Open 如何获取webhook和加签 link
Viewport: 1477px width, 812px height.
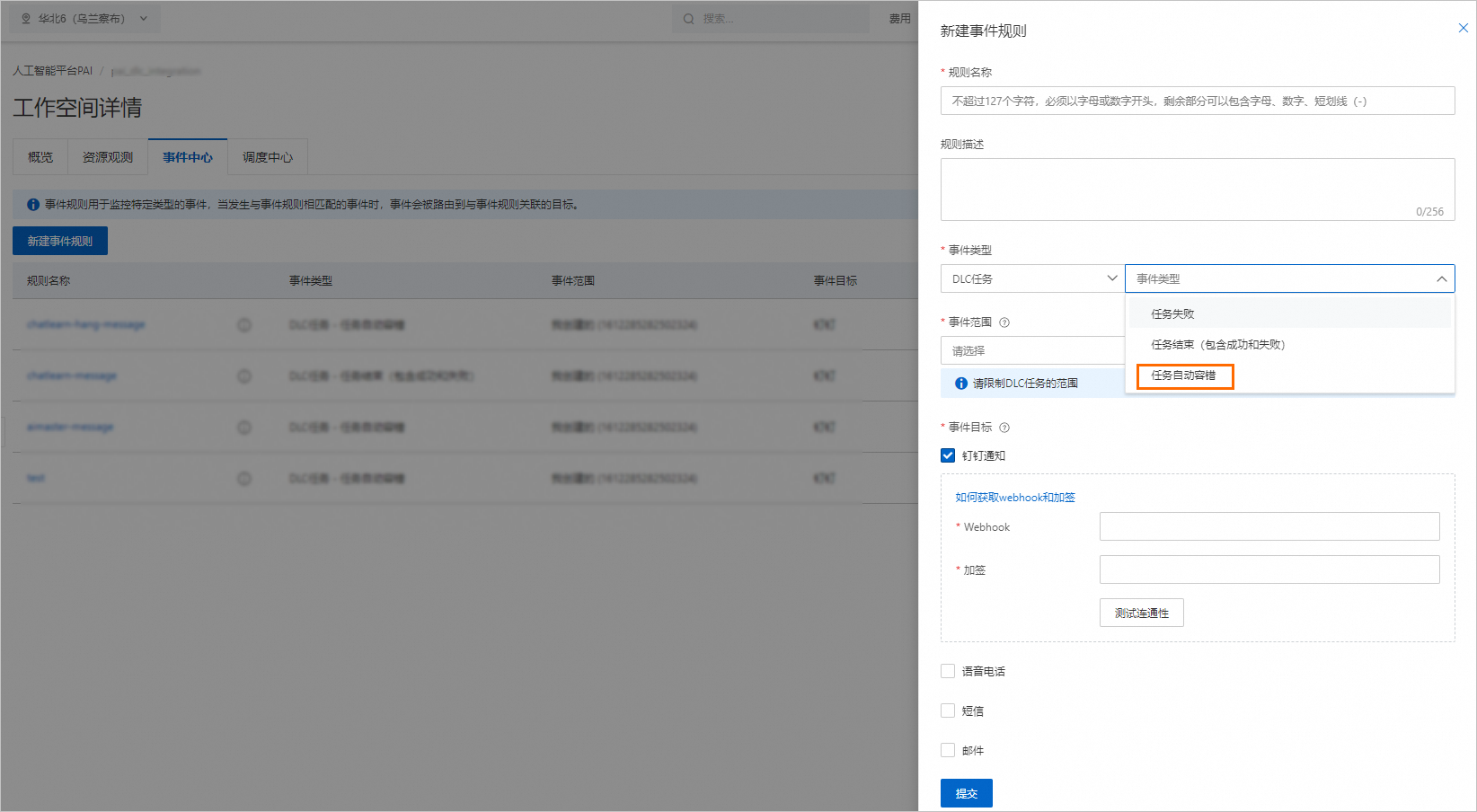(x=1015, y=498)
